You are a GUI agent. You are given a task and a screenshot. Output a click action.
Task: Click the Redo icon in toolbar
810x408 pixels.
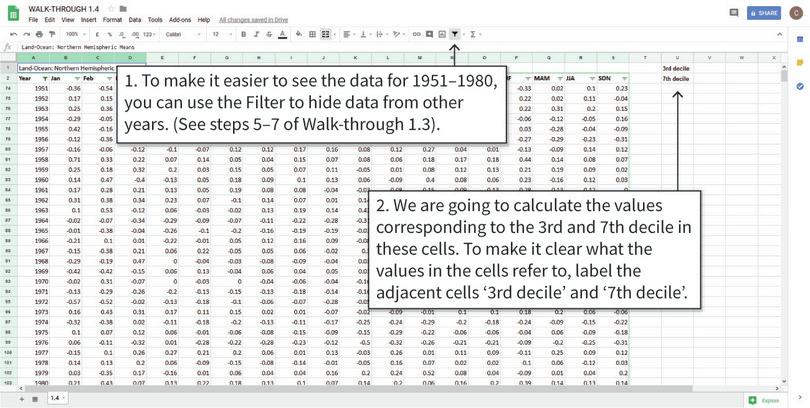(26, 34)
